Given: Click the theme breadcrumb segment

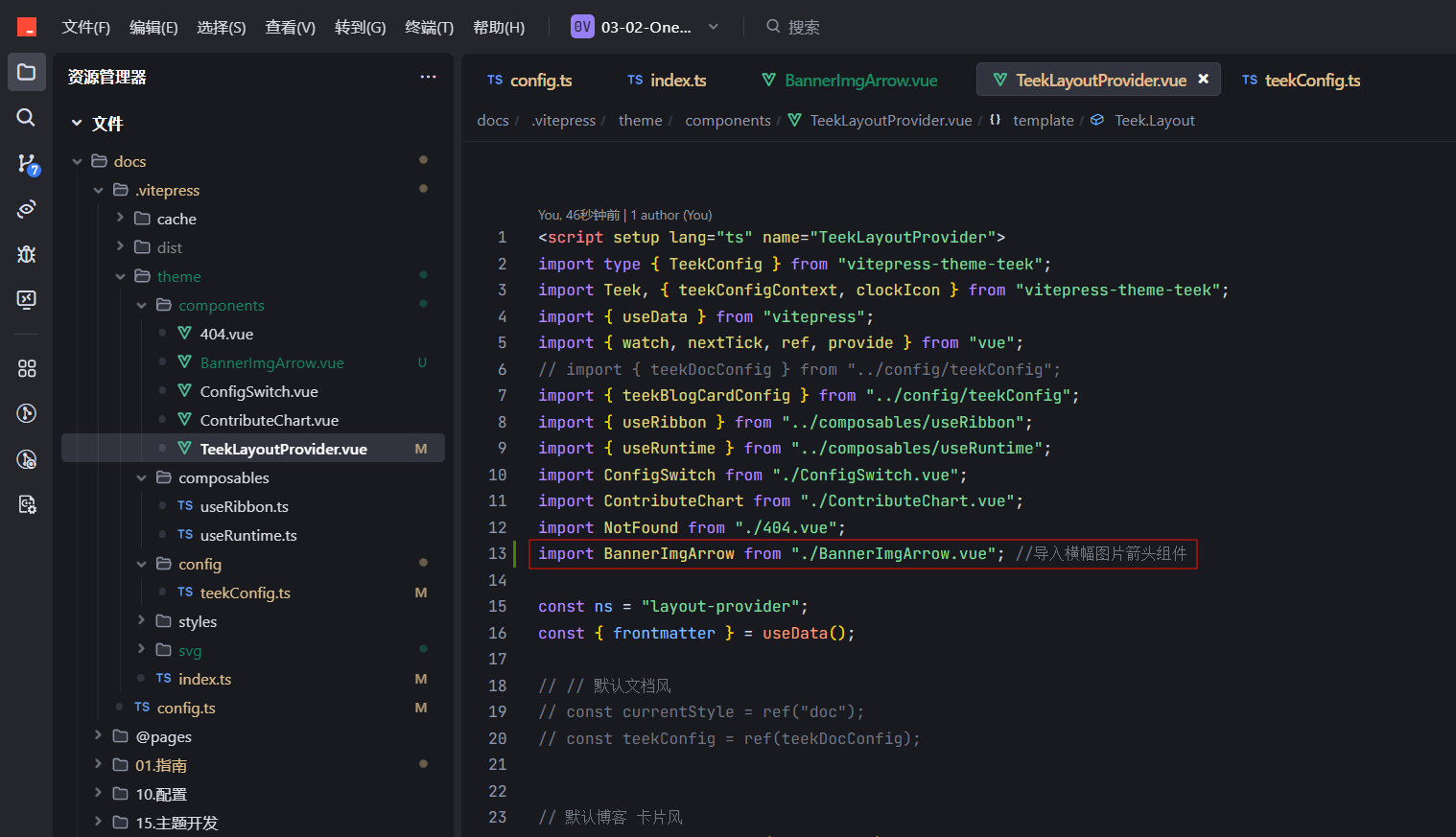Looking at the screenshot, I should 640,120.
